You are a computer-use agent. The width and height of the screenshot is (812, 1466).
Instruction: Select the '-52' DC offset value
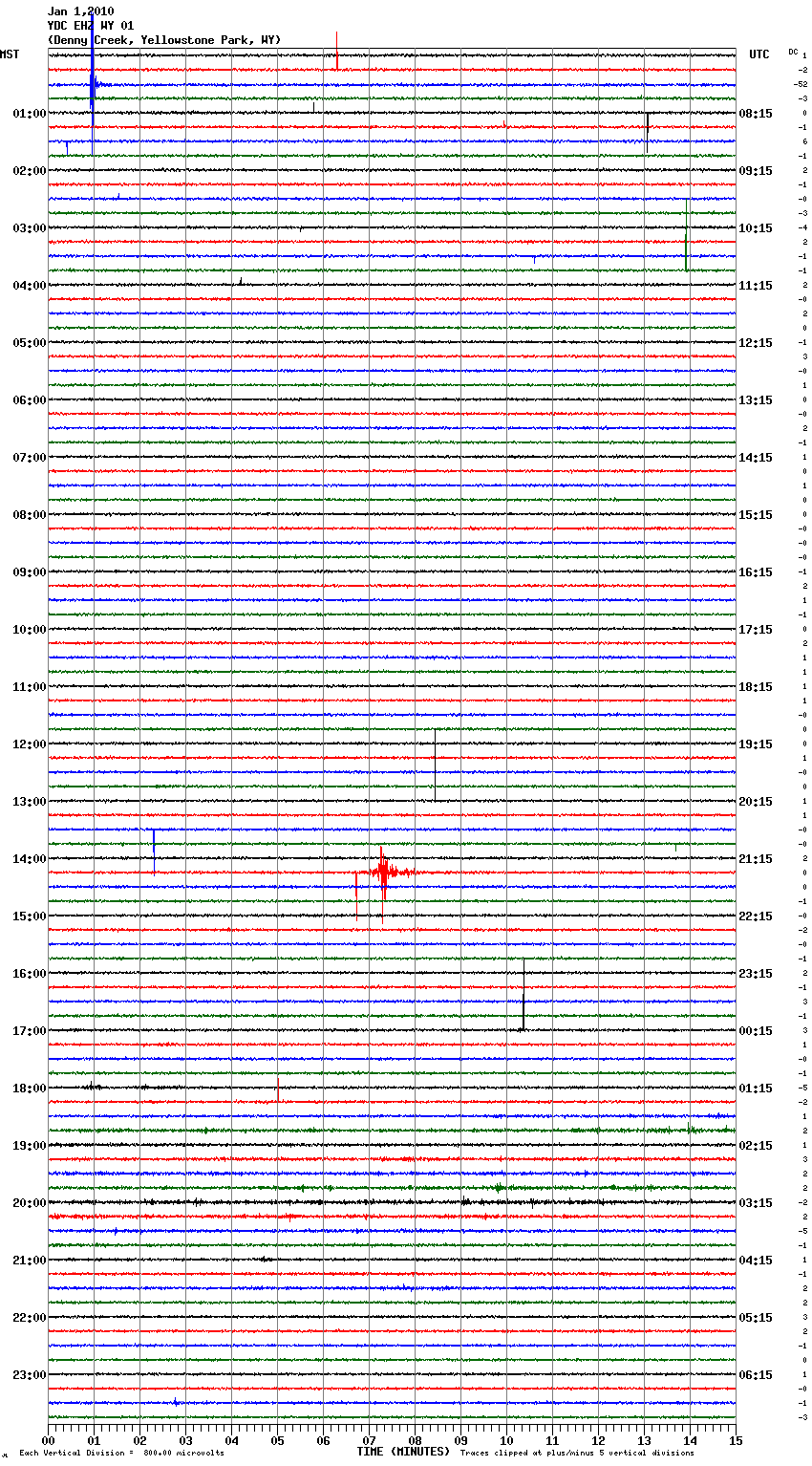pos(801,84)
